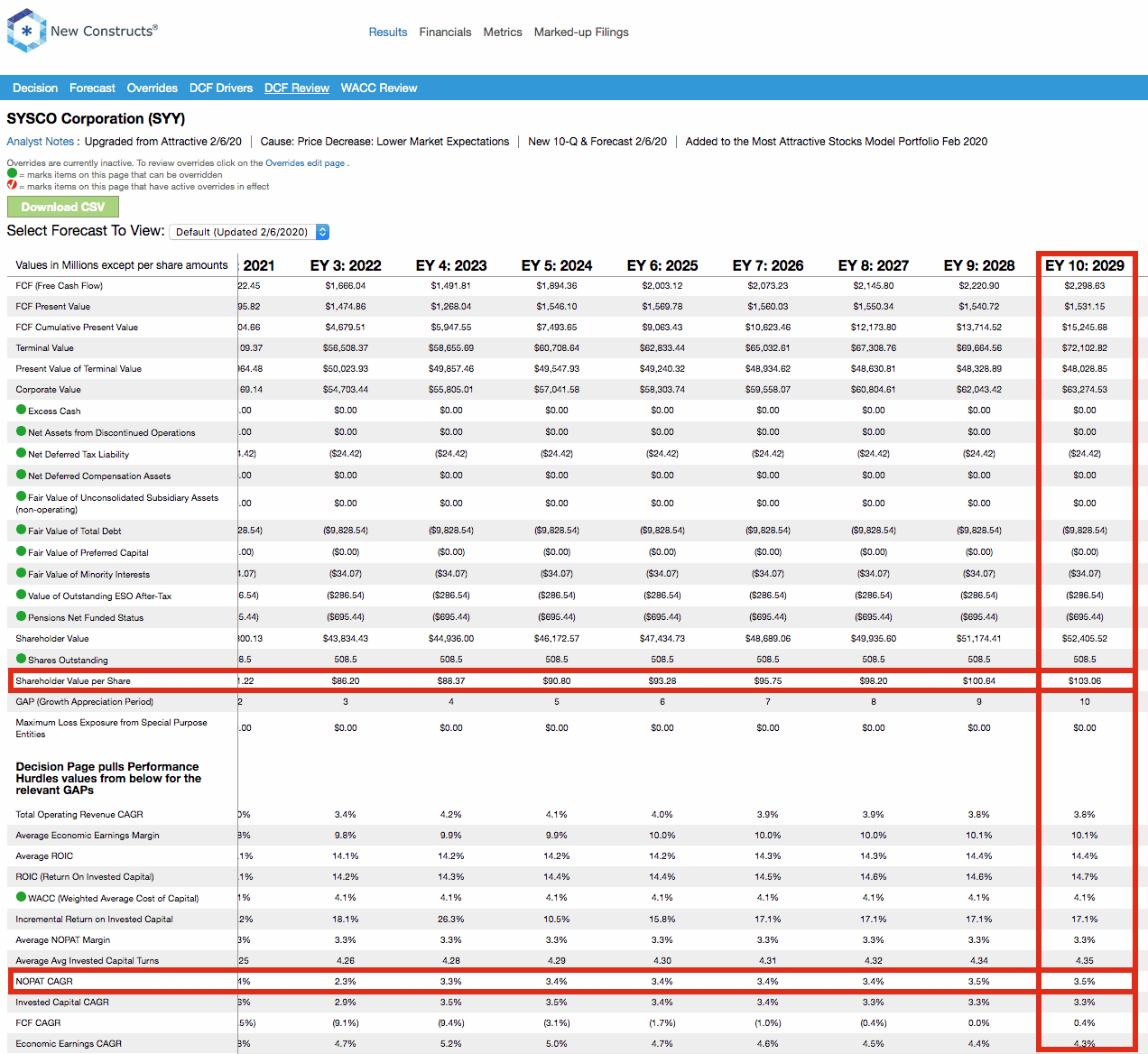Viewport: 1148px width, 1054px height.
Task: Click the green dot beside Excess Cash
Action: click(x=22, y=410)
